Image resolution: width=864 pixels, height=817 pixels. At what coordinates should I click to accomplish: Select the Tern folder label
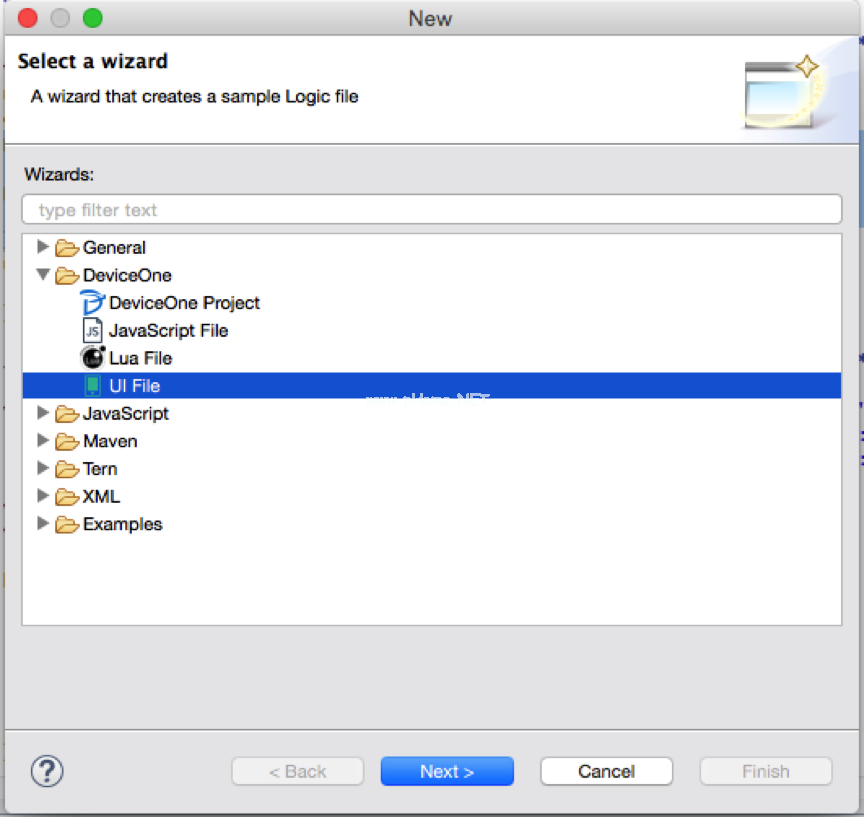click(100, 469)
